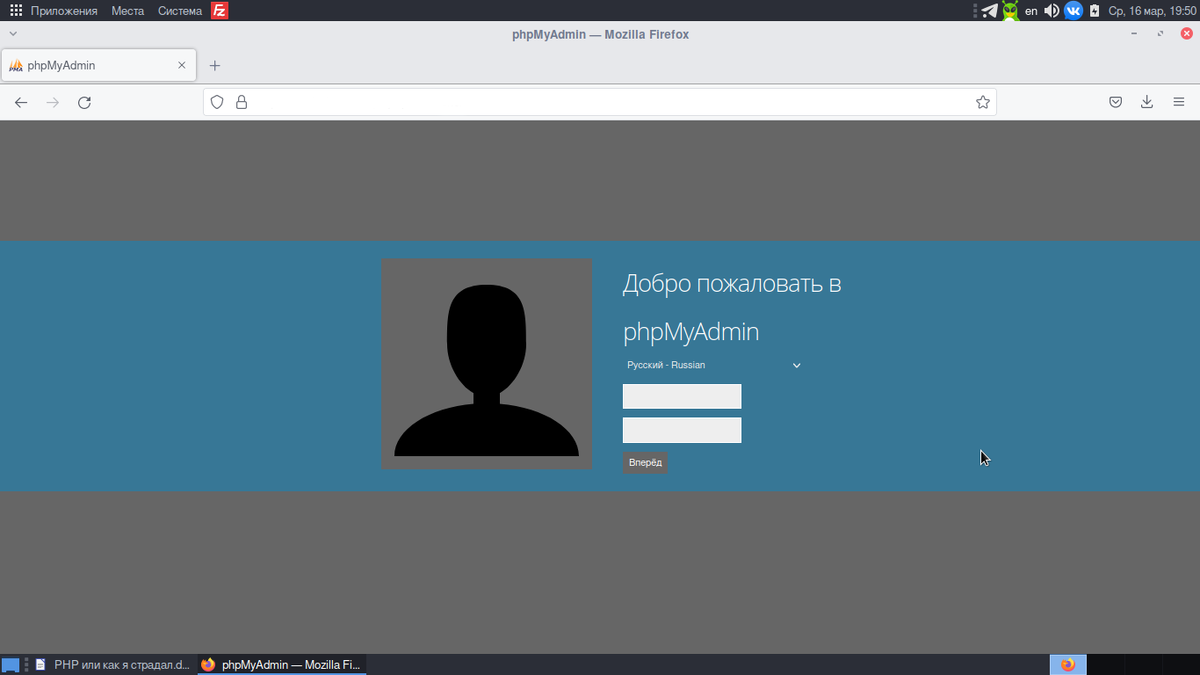Open the Места menu

128,11
